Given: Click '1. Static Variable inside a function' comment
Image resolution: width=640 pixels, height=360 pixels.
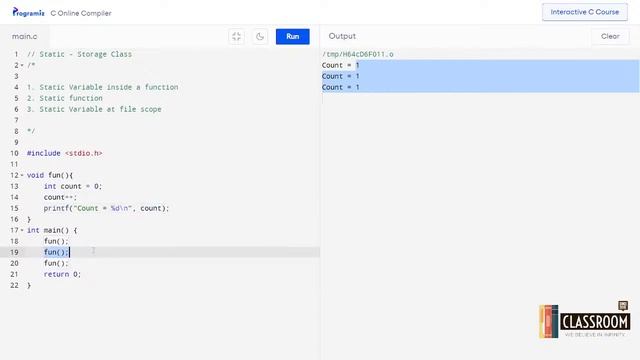Looking at the screenshot, I should [102, 87].
